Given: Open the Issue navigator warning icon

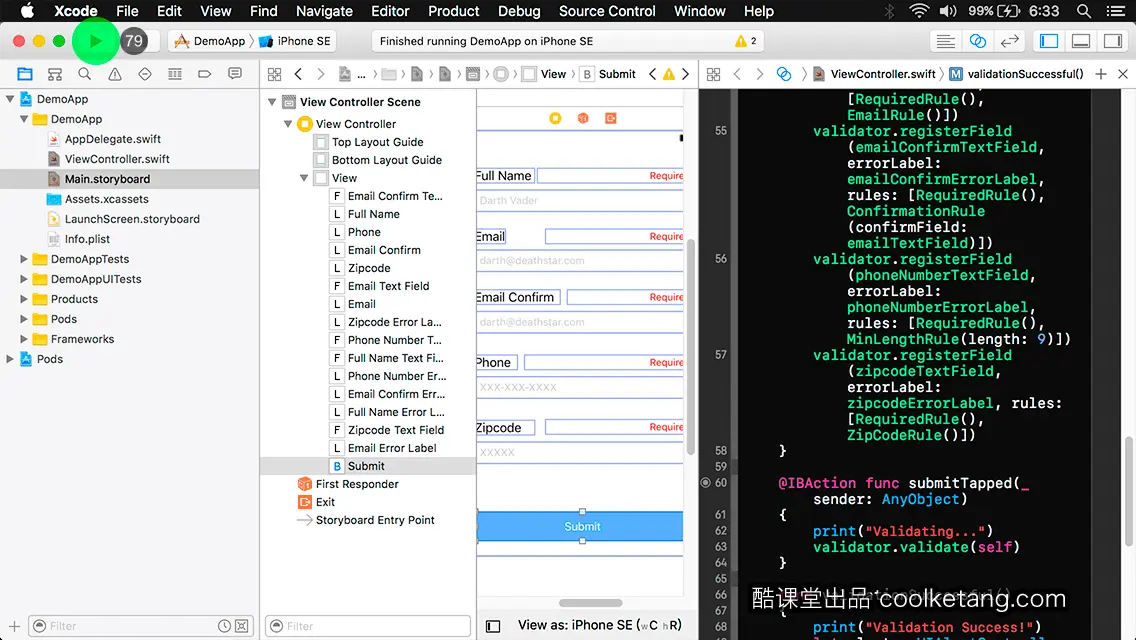Looking at the screenshot, I should click(114, 74).
